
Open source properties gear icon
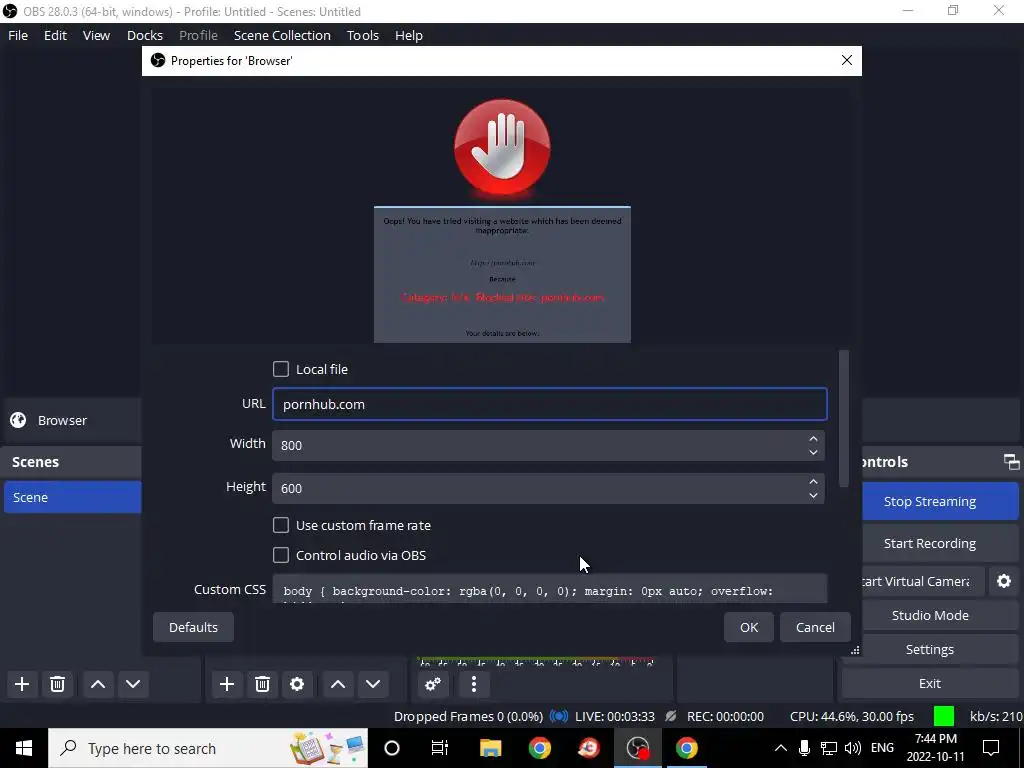297,684
